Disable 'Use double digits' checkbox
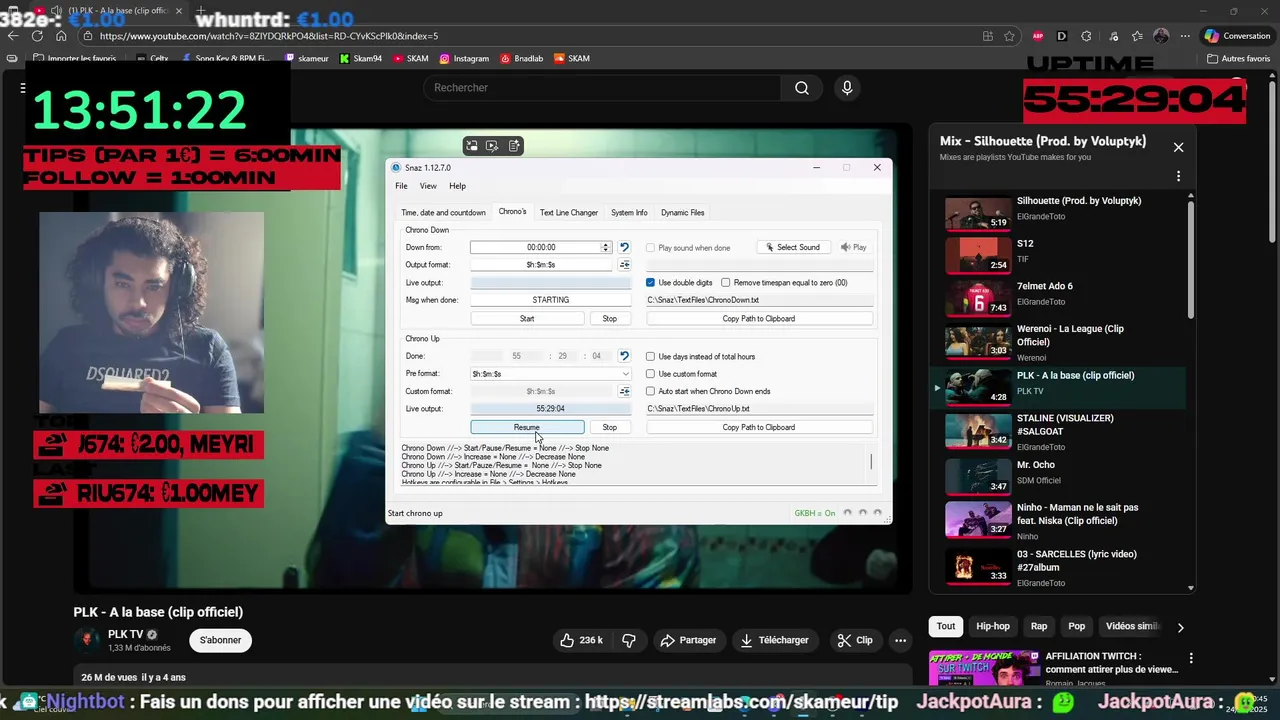Screen dimensions: 1280x720 coord(650,283)
